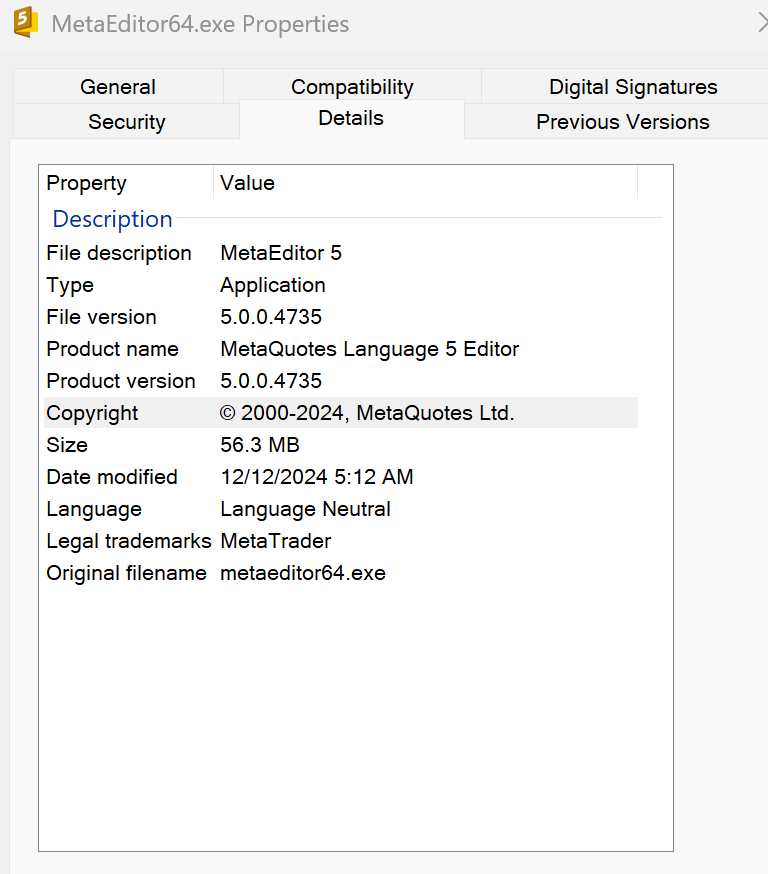Open the Compatibility tab
Image resolution: width=768 pixels, height=874 pixels.
tap(352, 86)
